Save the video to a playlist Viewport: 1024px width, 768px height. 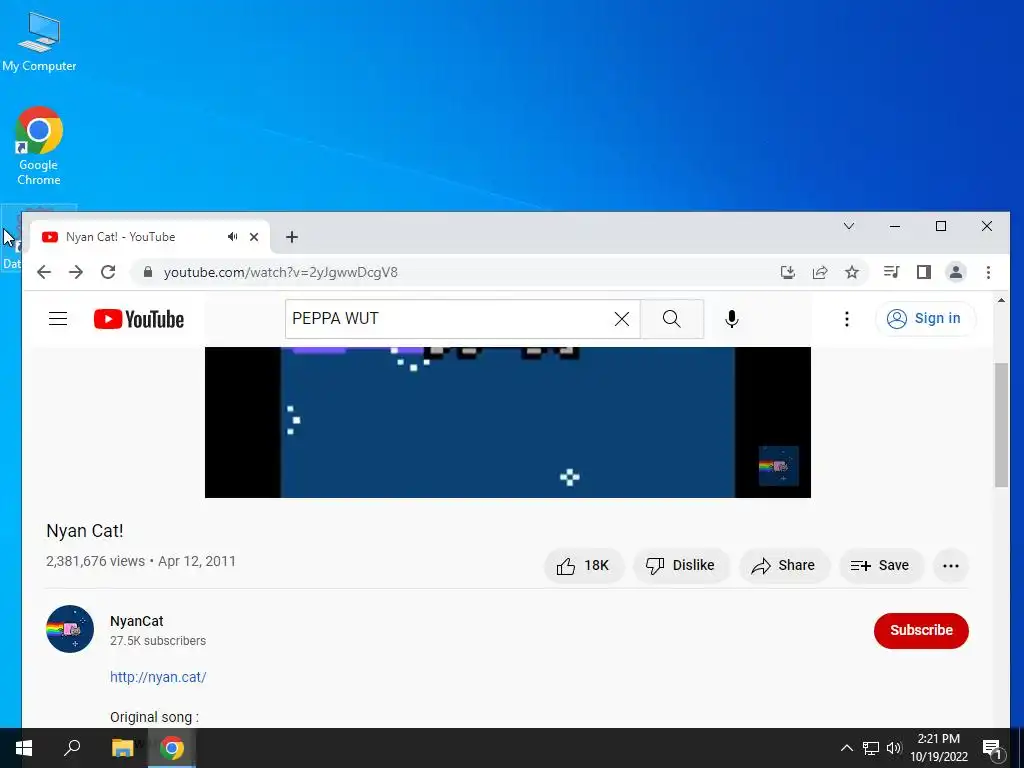click(x=880, y=566)
